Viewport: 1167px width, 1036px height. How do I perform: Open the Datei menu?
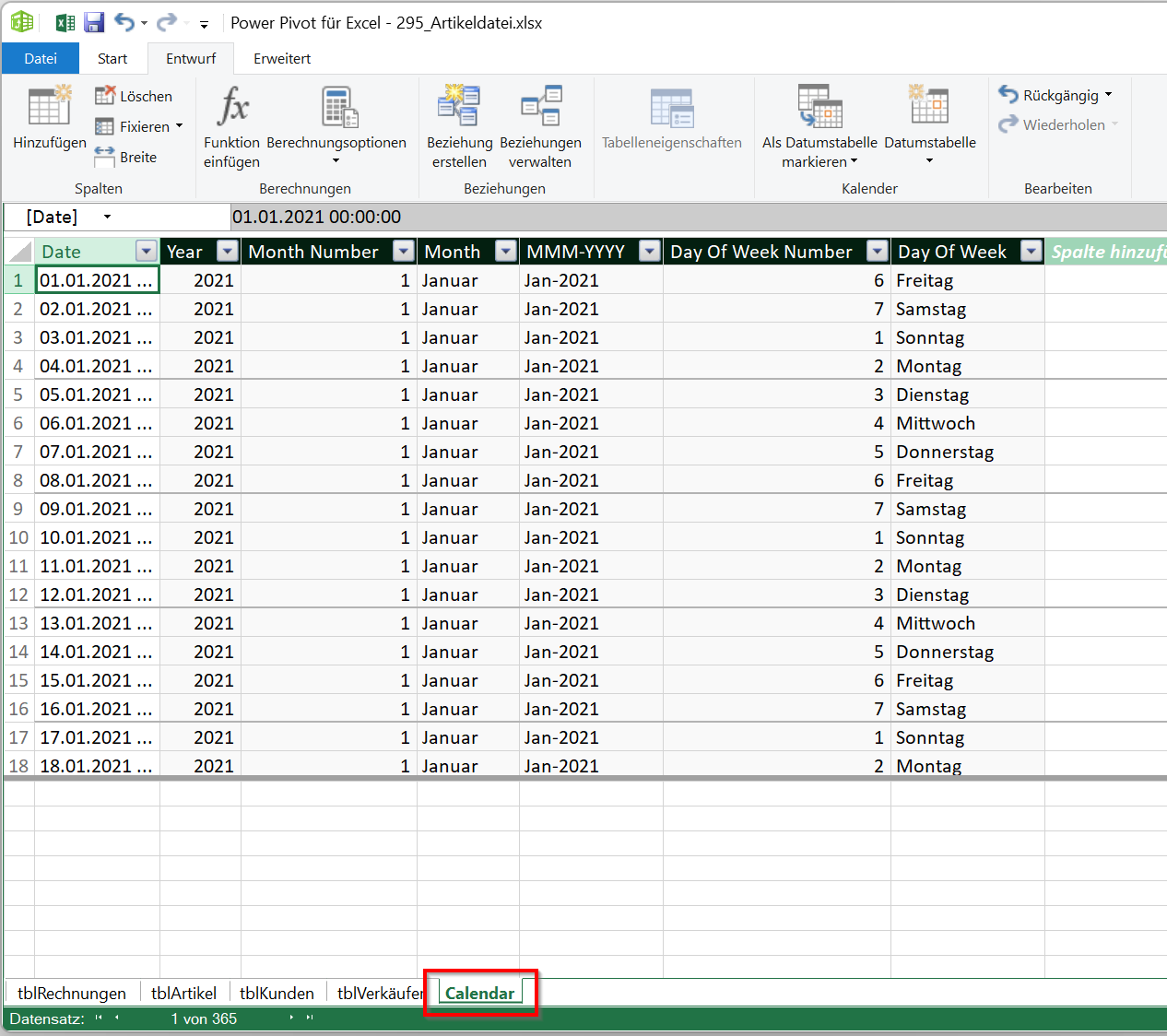point(41,58)
